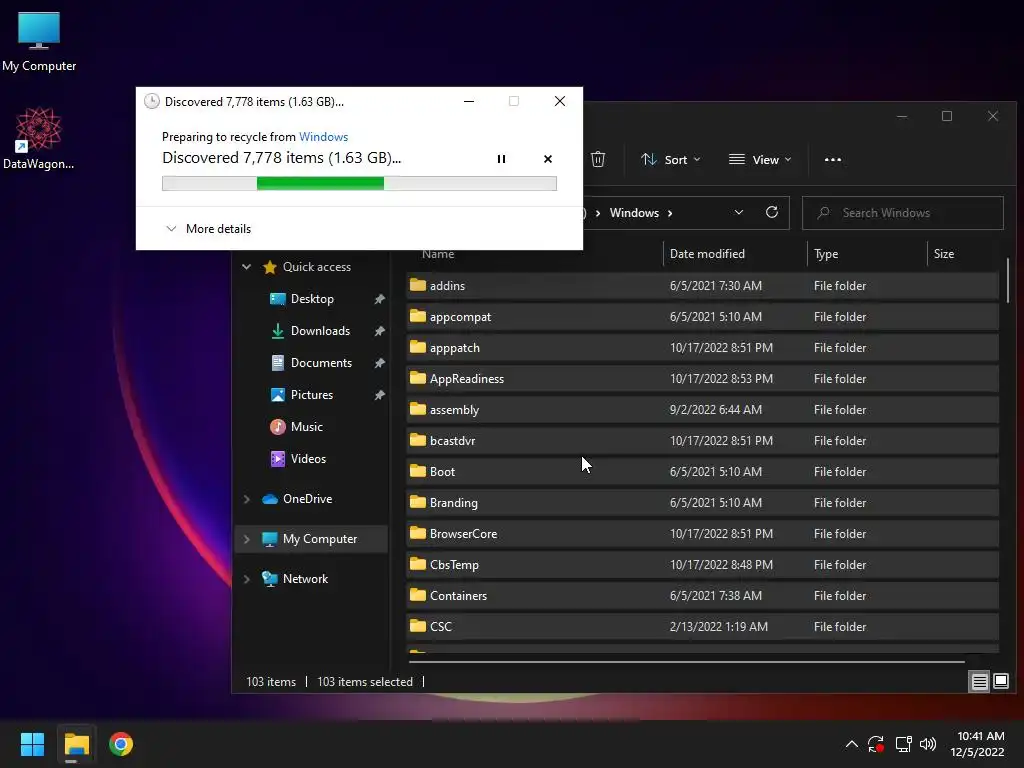Screen dimensions: 1024x768
Task: Select the AppReadiness folder
Action: click(702, 379)
